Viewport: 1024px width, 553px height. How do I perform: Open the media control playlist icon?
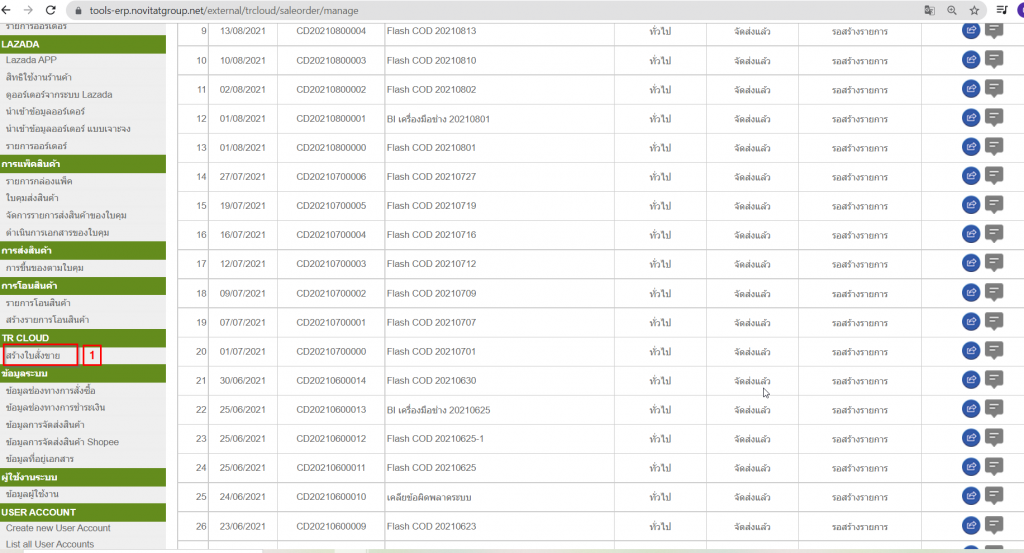1002,10
